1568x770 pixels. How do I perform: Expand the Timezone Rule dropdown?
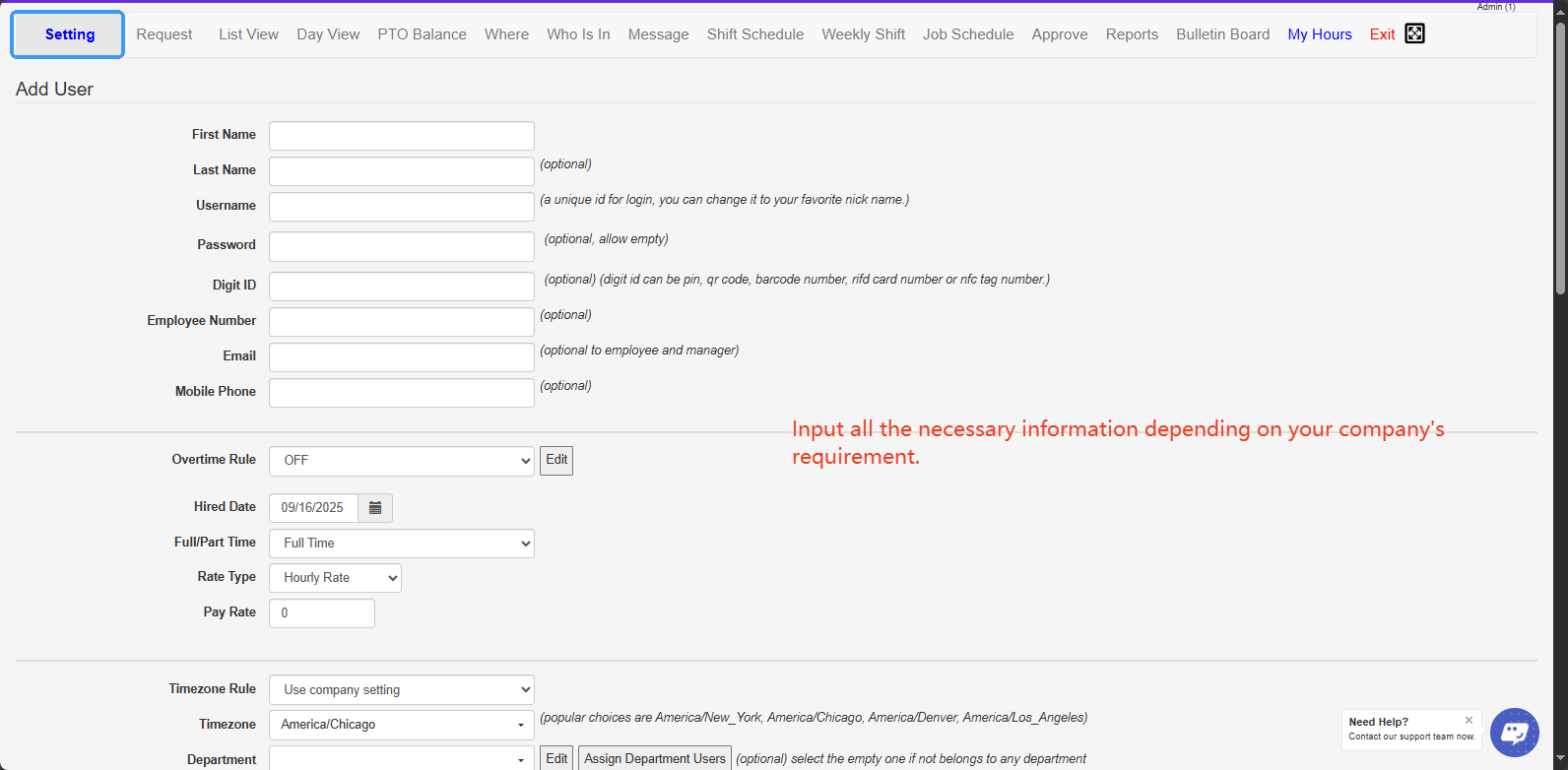401,690
